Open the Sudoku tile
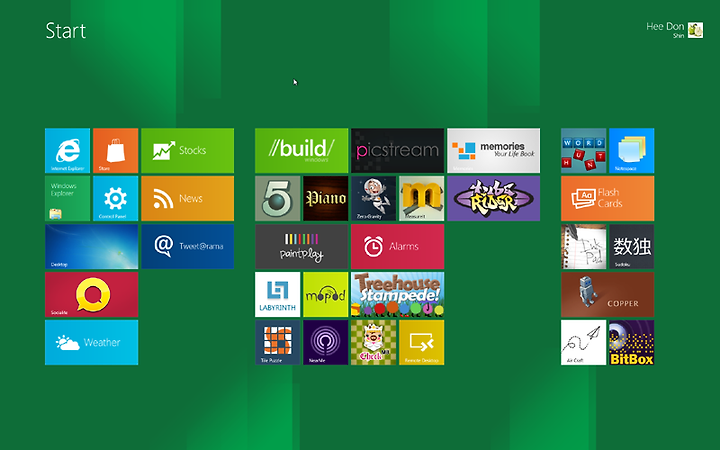The image size is (720, 450). coord(631,247)
